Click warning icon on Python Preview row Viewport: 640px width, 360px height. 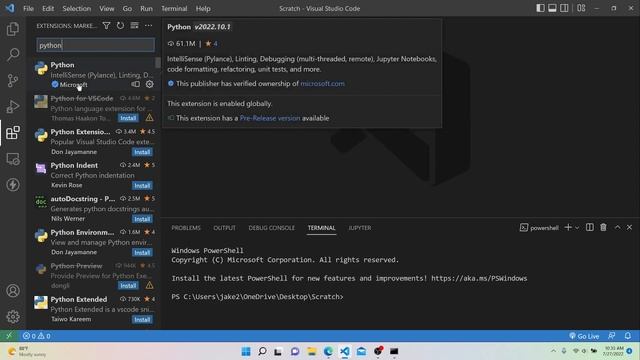(x=150, y=285)
